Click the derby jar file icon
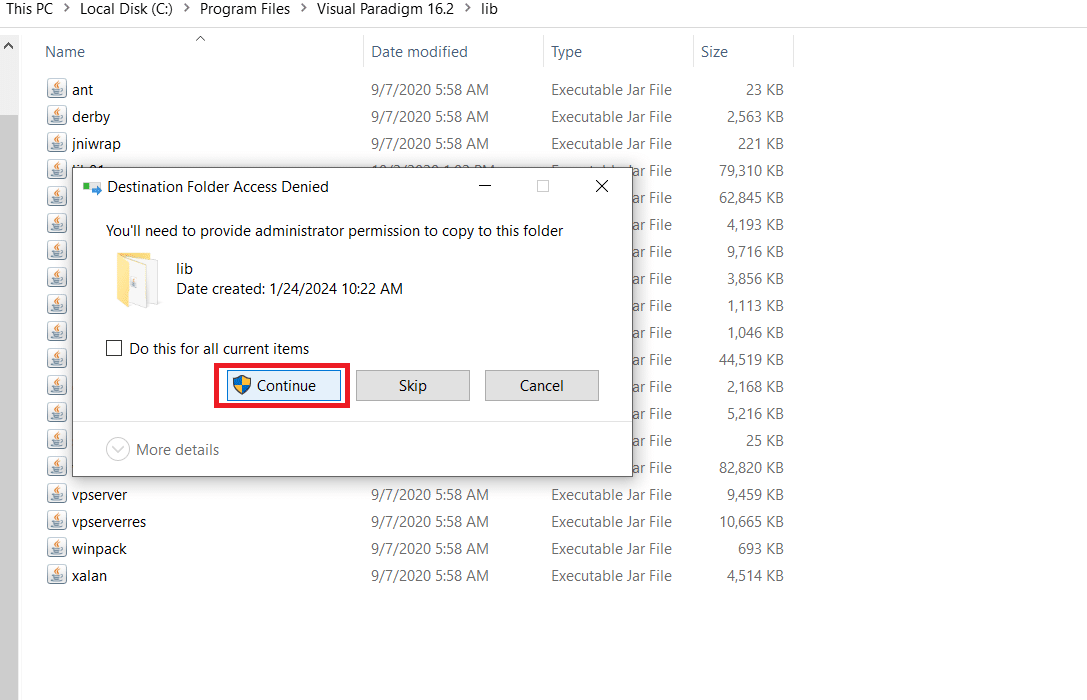Screen dimensions: 1087x700 pyautogui.click(x=57, y=116)
